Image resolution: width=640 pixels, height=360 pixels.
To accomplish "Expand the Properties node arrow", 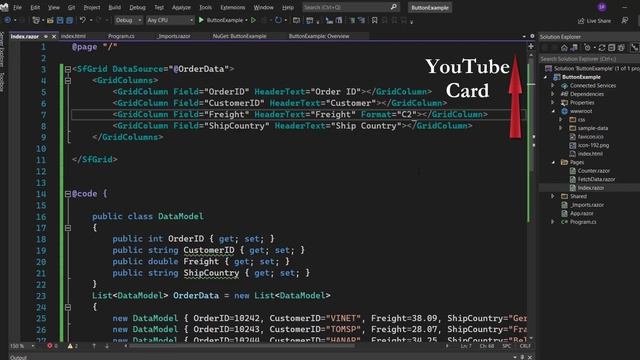I will [x=553, y=103].
